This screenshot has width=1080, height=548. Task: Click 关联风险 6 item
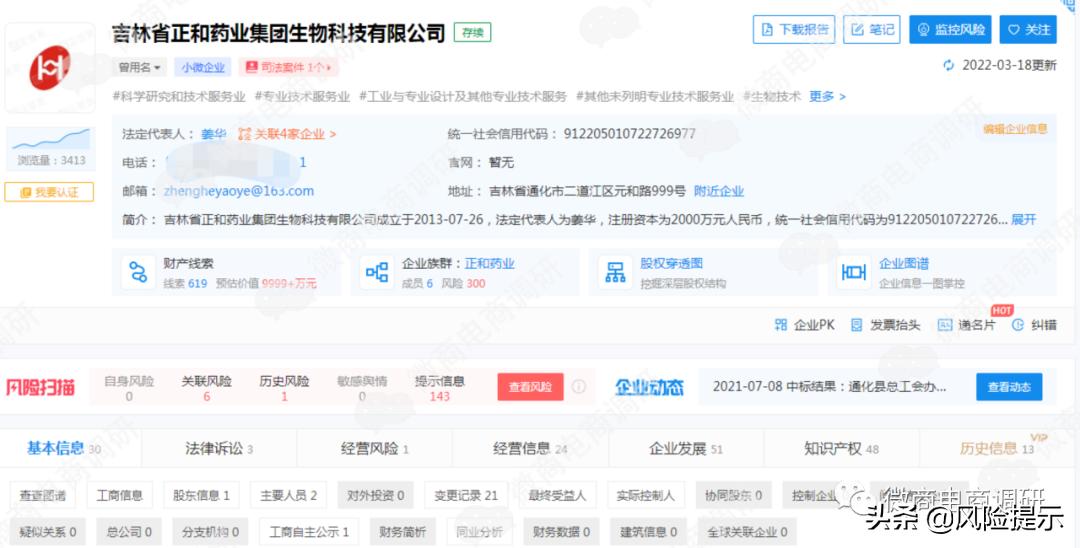coord(206,388)
